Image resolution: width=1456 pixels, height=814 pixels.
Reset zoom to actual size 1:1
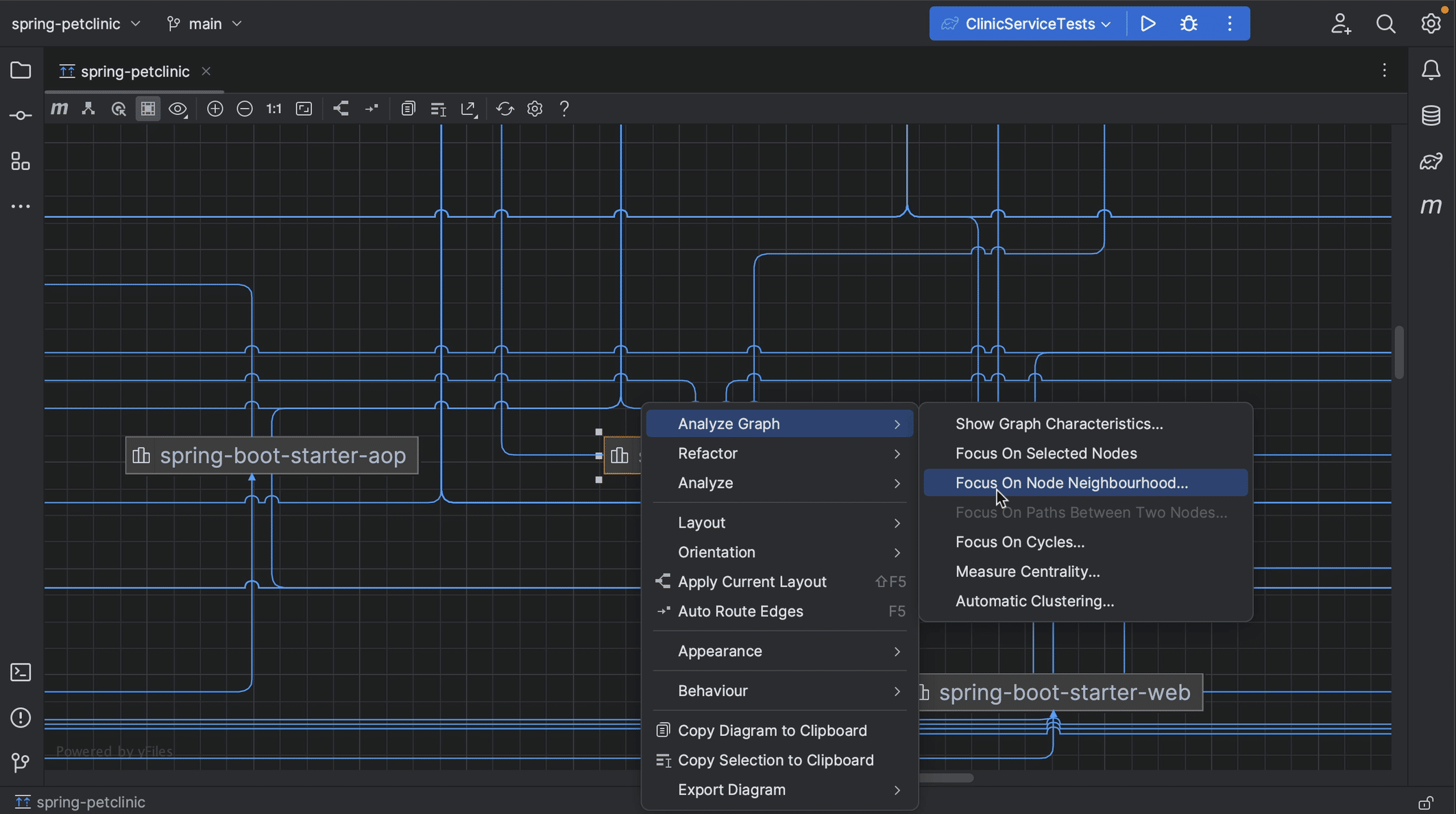274,109
